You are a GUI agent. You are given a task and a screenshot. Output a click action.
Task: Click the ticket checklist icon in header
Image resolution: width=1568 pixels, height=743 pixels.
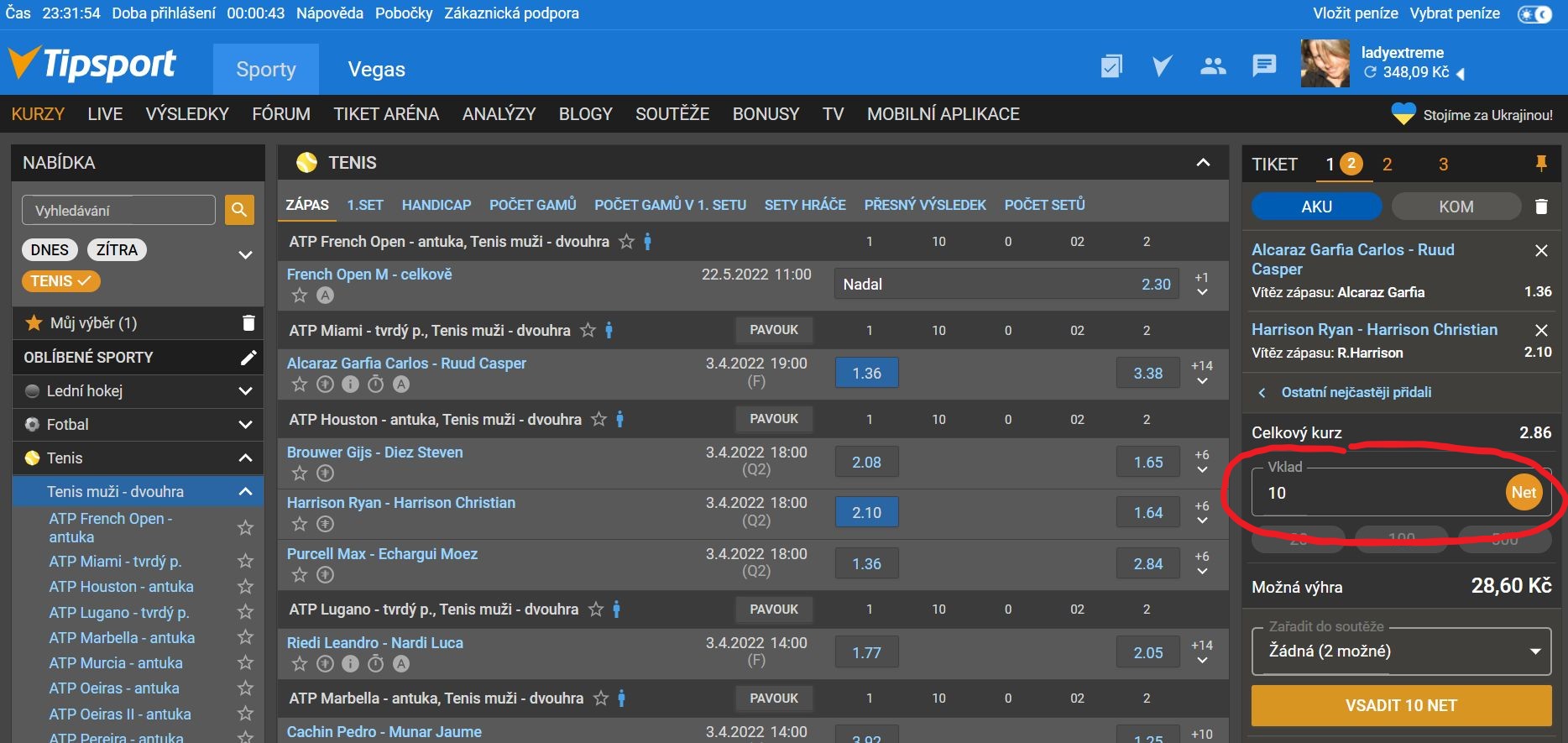1111,65
